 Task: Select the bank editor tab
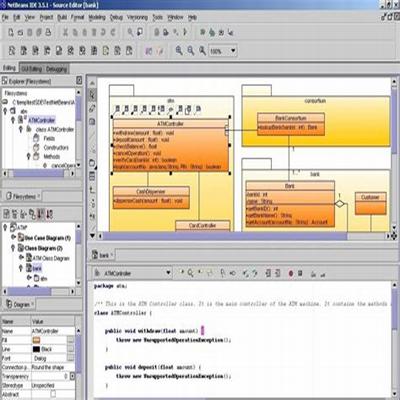click(x=103, y=255)
